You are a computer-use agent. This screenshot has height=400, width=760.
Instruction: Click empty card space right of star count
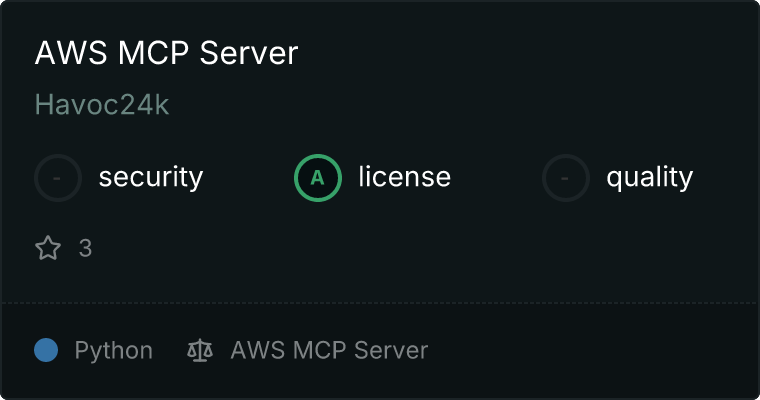pyautogui.click(x=400, y=248)
